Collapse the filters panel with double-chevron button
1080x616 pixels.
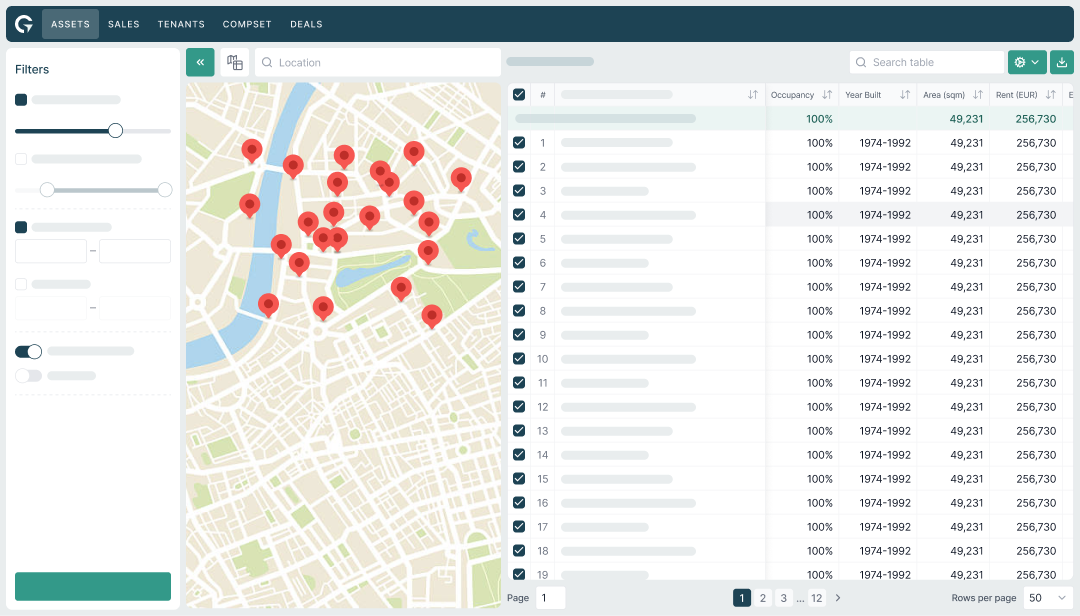(200, 62)
